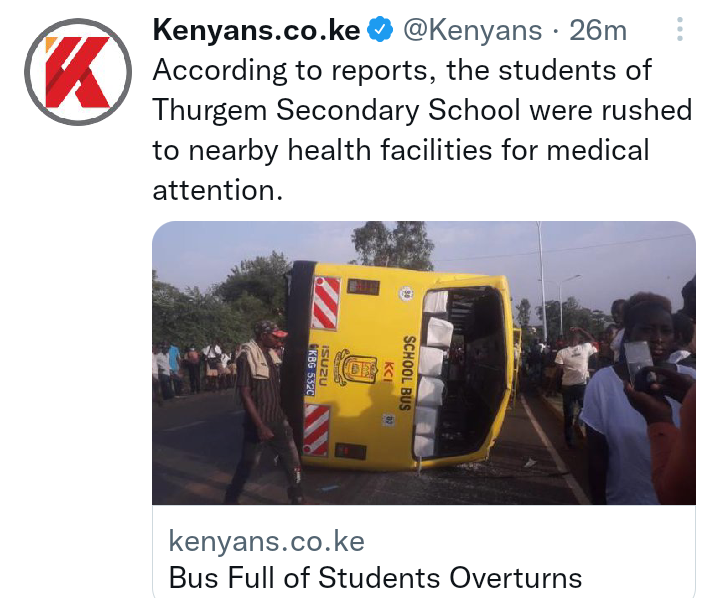Open the three-dot more options menu
This screenshot has width=720, height=598.
click(680, 29)
